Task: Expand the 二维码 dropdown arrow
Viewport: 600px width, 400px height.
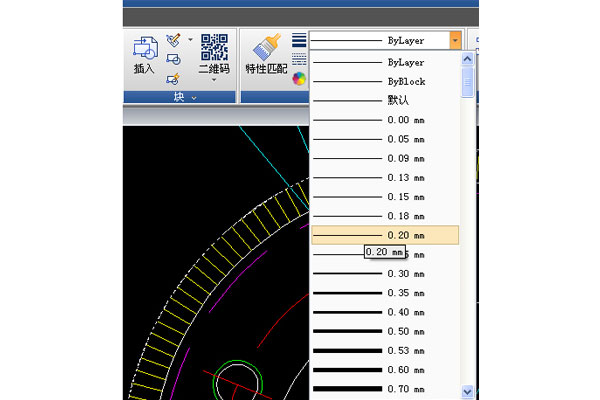Action: click(x=214, y=81)
